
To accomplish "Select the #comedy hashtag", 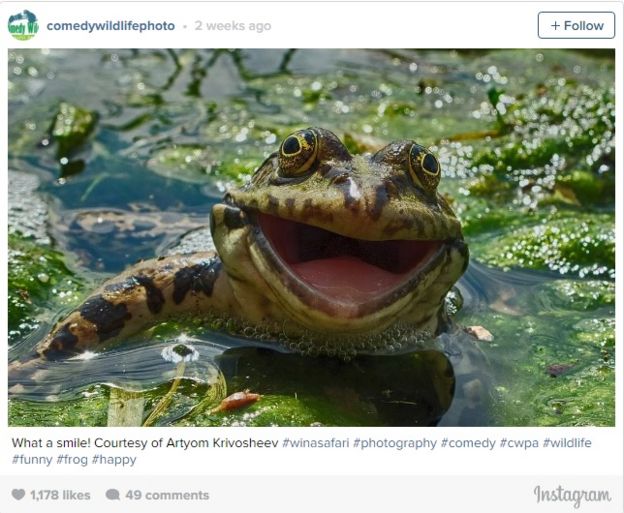I will [469, 443].
